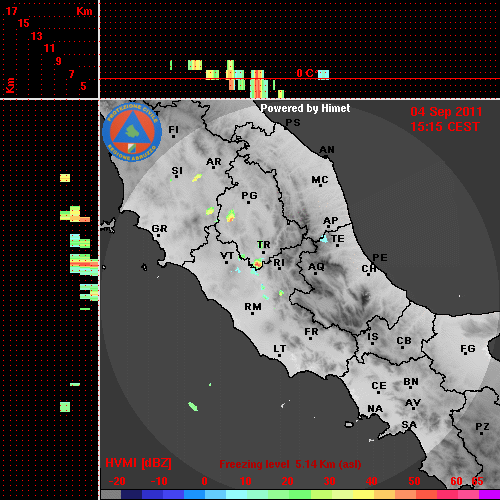Viewport: 500px width, 500px height.
Task: Click the FI city label on map
Action: click(x=173, y=129)
